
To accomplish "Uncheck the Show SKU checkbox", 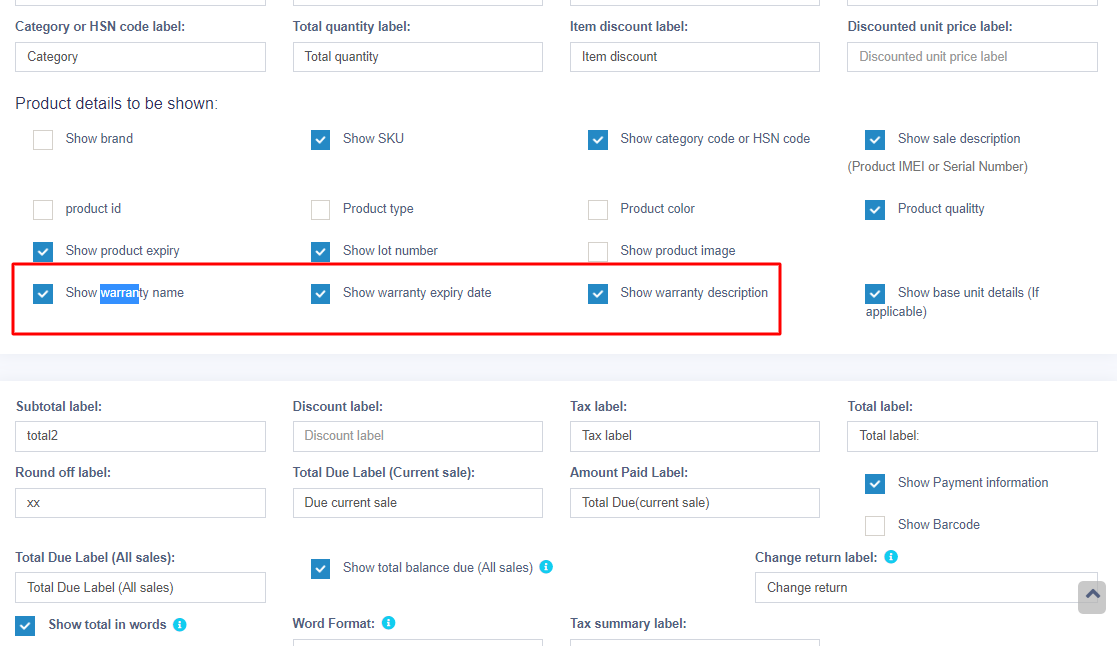I will [x=320, y=140].
